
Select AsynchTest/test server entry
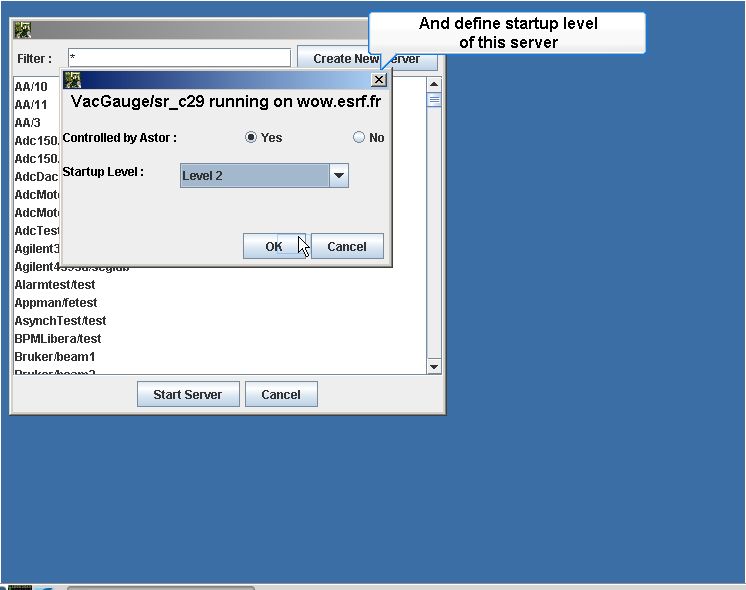tap(60, 321)
